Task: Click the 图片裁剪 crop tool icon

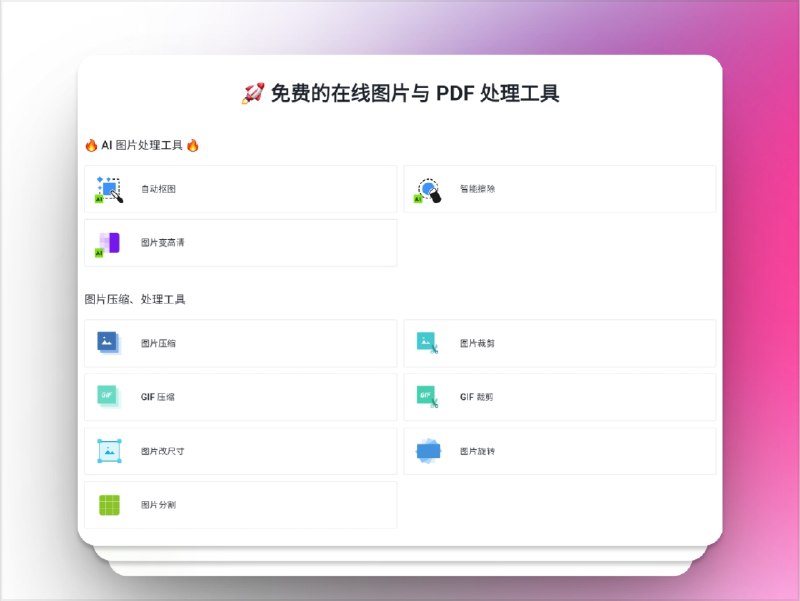Action: coord(428,343)
